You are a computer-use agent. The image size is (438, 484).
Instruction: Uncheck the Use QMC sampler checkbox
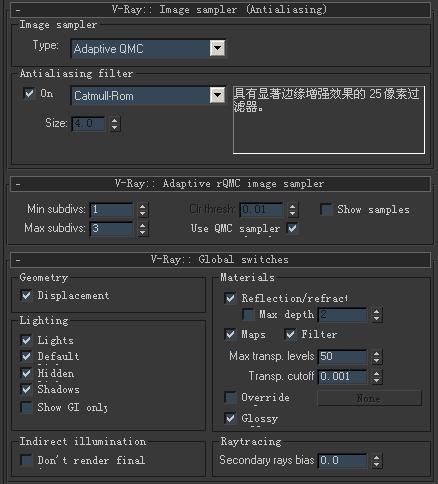tap(292, 228)
